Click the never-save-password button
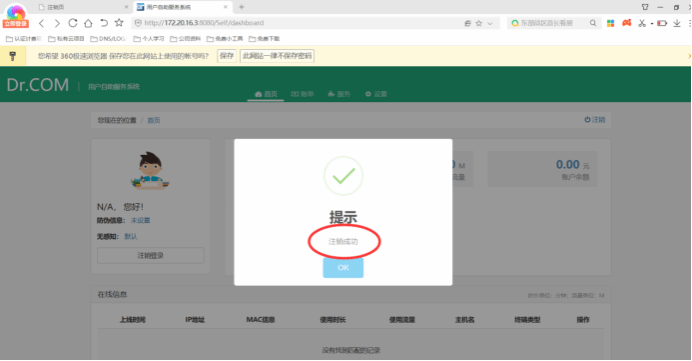Screen dimensions: 692x361 tap(277, 56)
